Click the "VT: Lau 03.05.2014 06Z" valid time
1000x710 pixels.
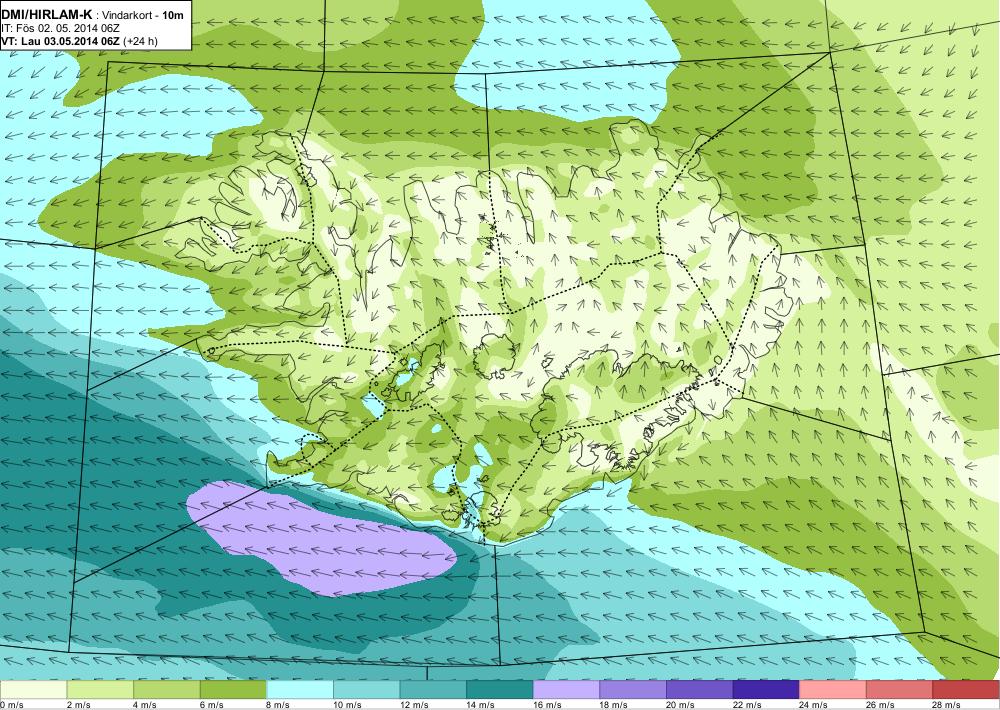click(x=60, y=41)
